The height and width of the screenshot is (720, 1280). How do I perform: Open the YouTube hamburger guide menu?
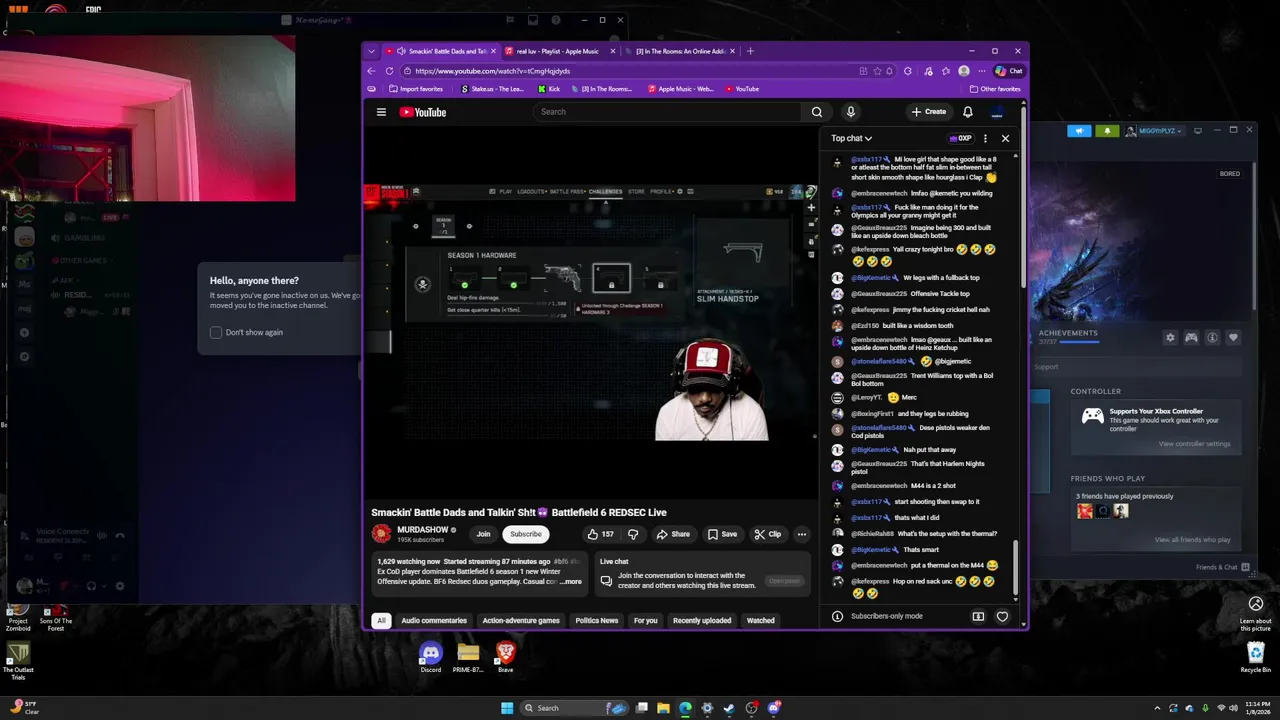[x=381, y=112]
